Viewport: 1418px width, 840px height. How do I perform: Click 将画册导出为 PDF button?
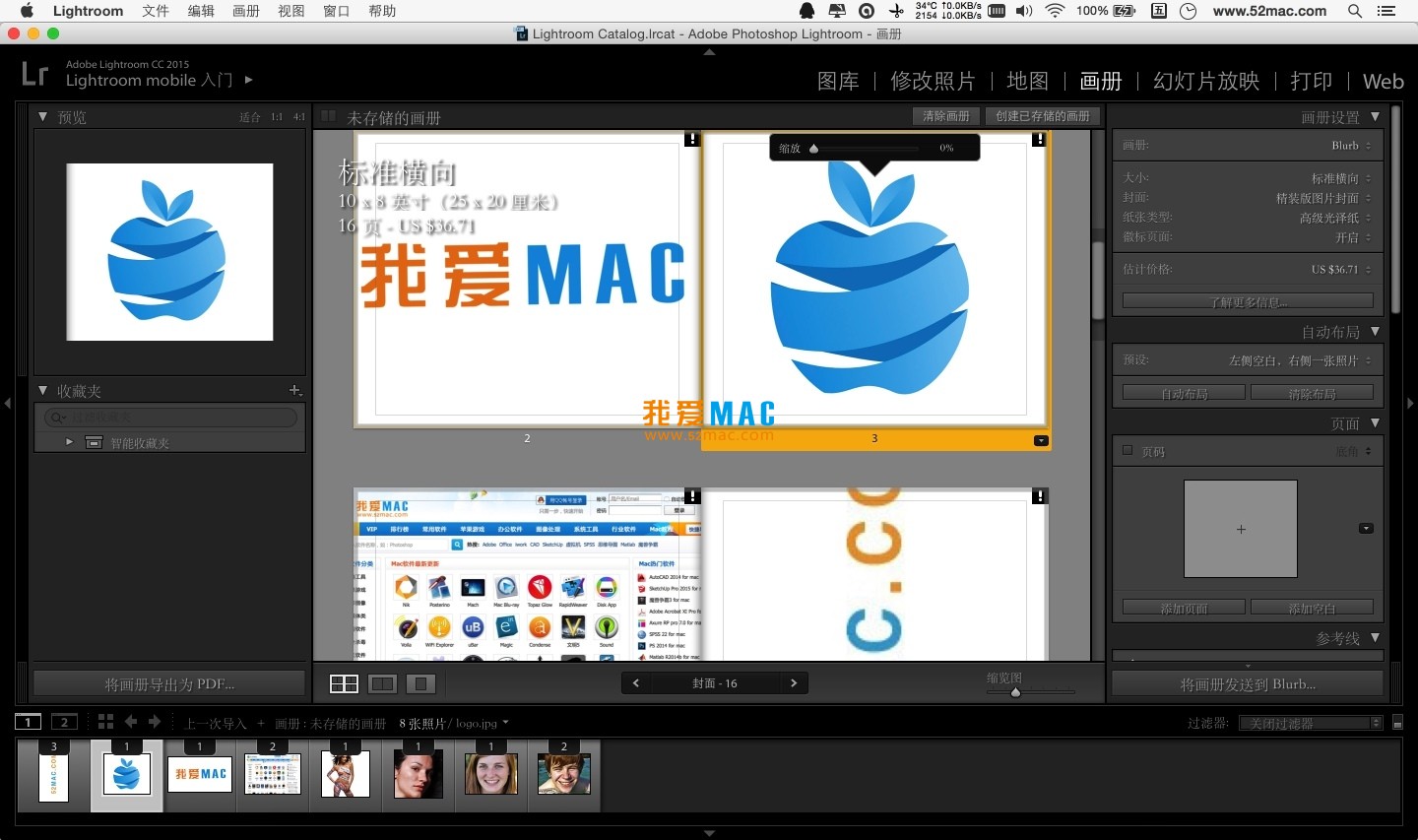[169, 683]
